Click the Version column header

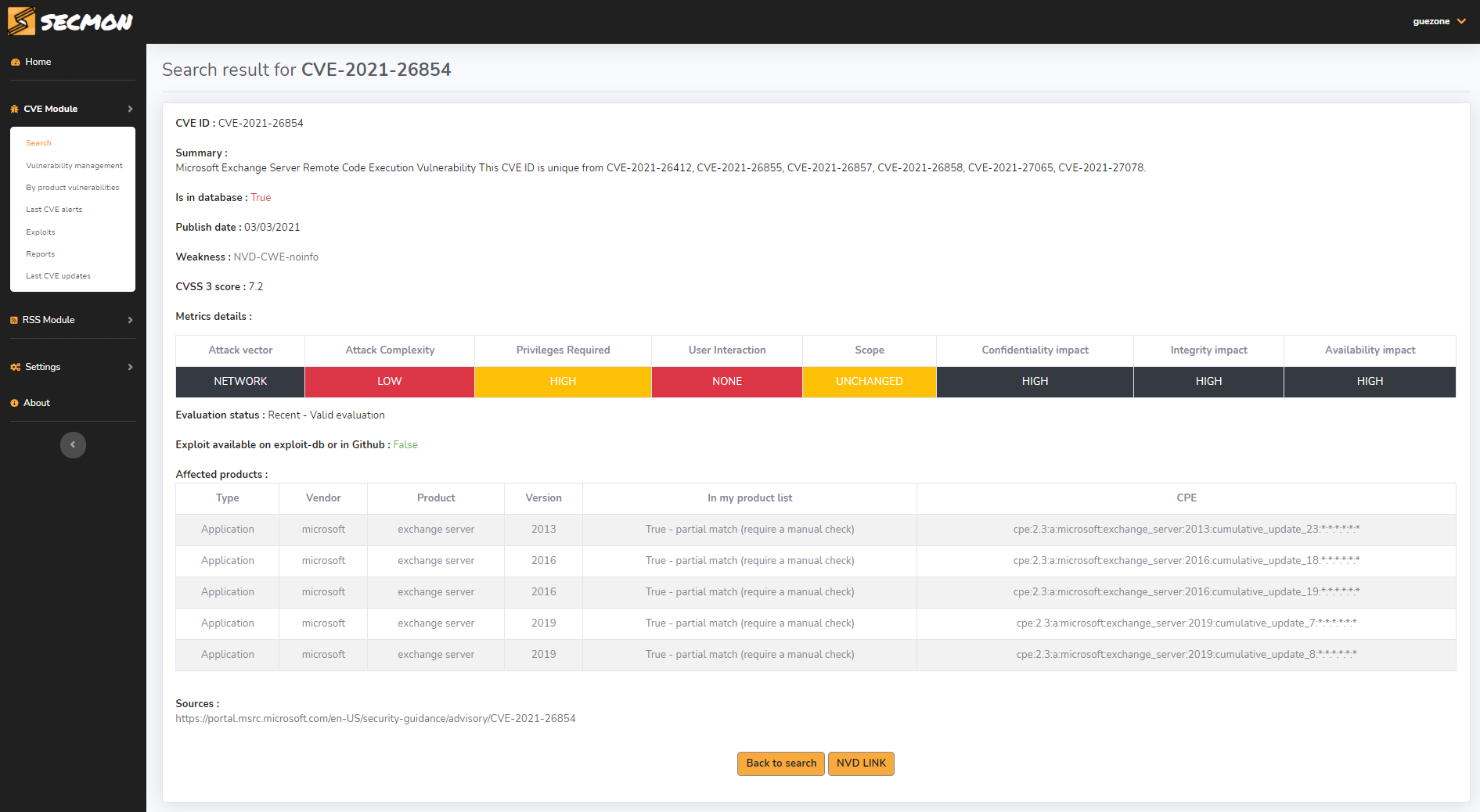pyautogui.click(x=543, y=498)
